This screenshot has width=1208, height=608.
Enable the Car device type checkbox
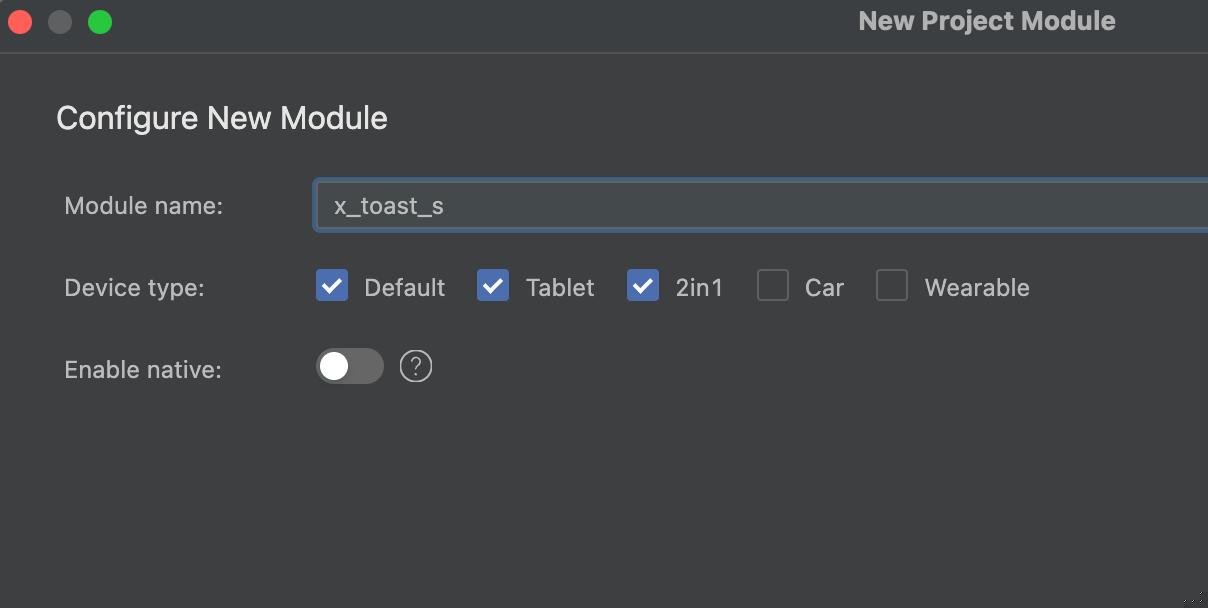tap(773, 286)
